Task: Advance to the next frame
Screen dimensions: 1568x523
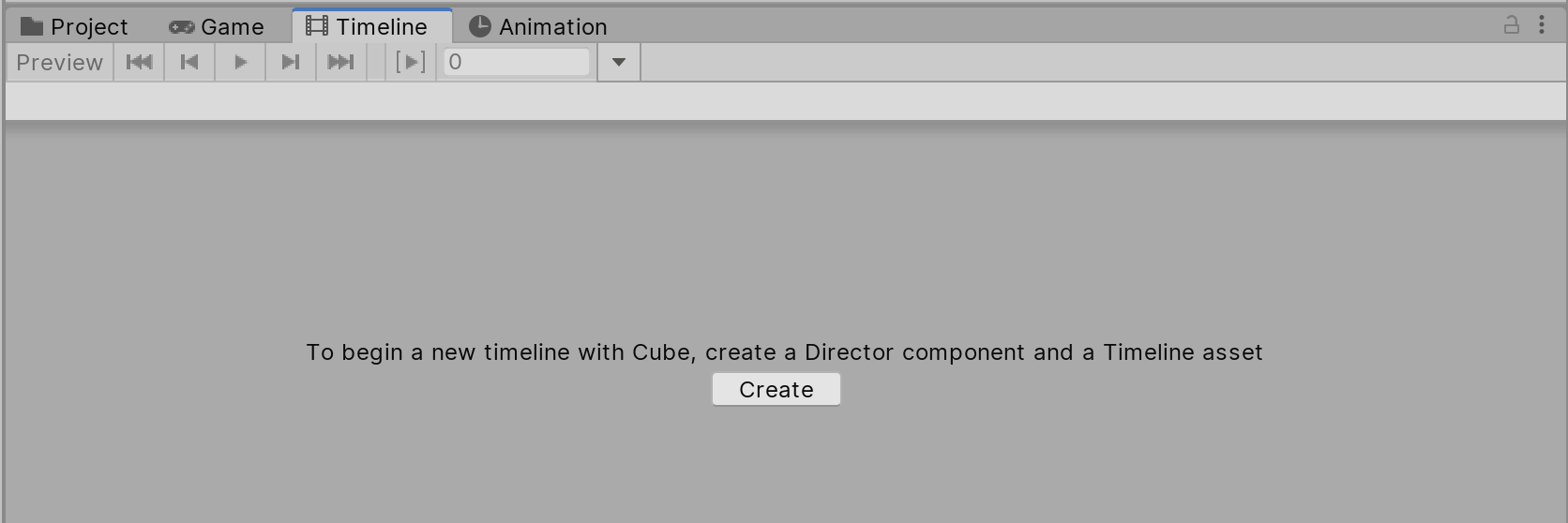Action: (x=291, y=63)
